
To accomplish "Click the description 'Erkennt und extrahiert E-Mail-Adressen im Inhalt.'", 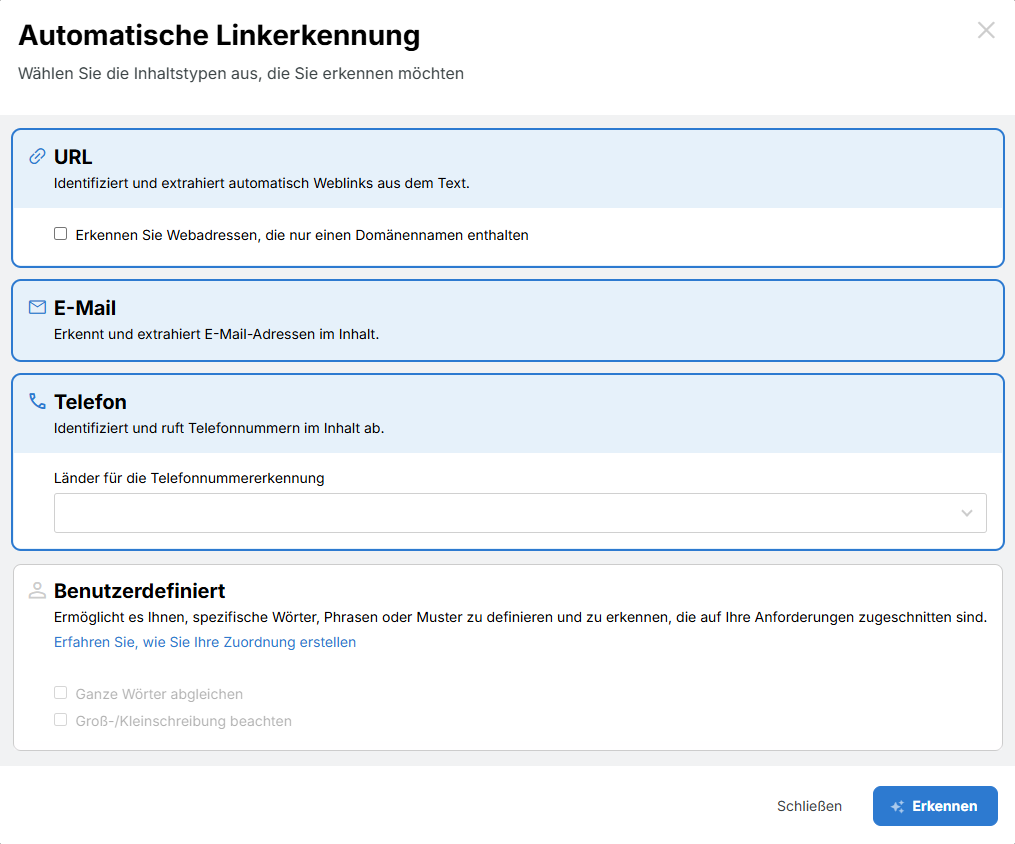I will (x=216, y=334).
